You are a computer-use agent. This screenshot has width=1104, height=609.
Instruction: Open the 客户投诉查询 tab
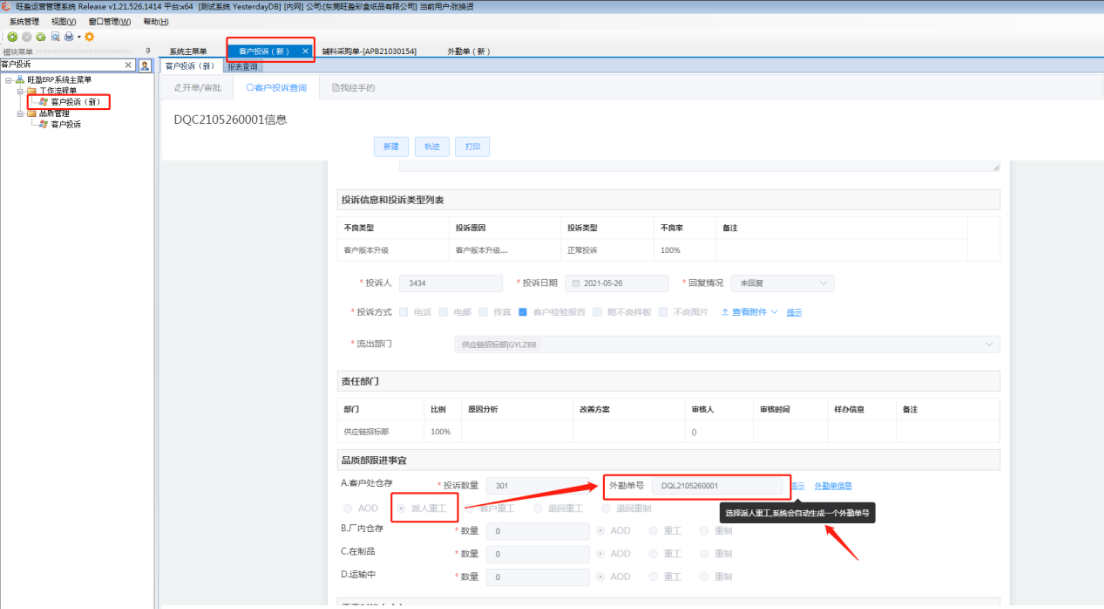tap(277, 88)
